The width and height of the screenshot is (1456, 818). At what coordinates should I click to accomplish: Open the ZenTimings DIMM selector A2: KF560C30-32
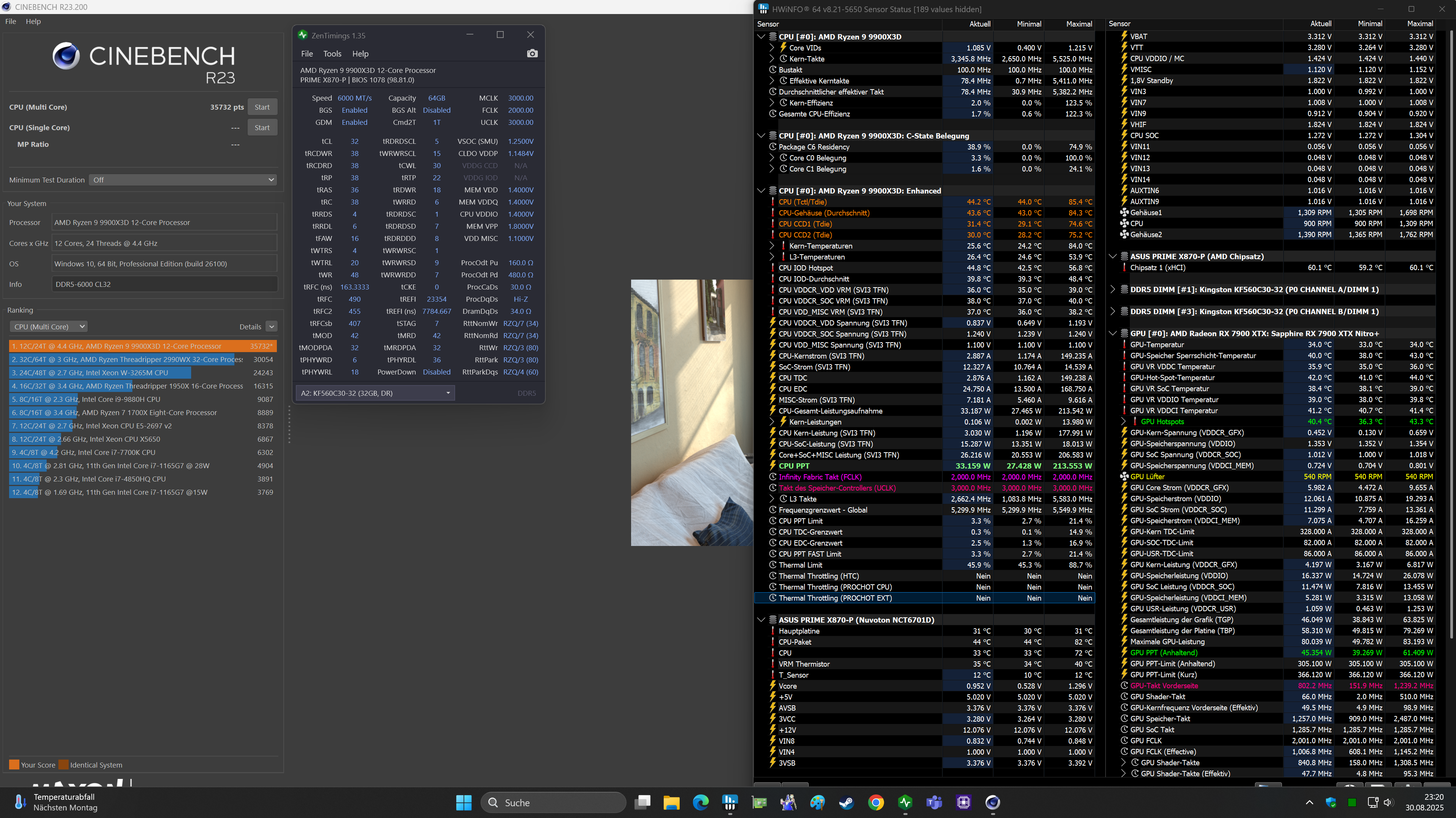[375, 393]
